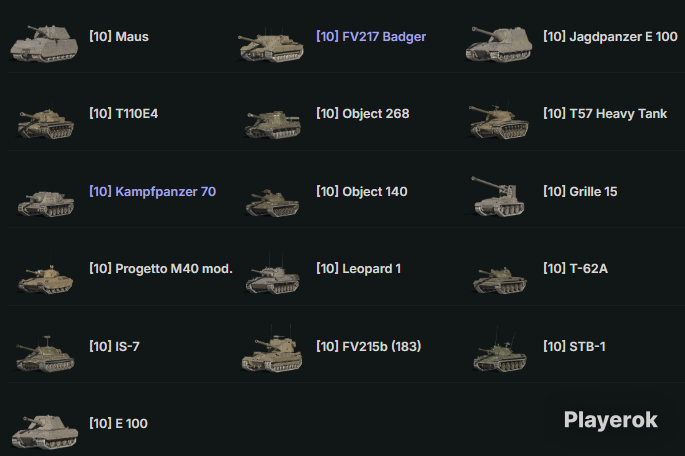Click the E 100 tank image
Viewport: 685px width, 456px height.
pyautogui.click(x=44, y=432)
